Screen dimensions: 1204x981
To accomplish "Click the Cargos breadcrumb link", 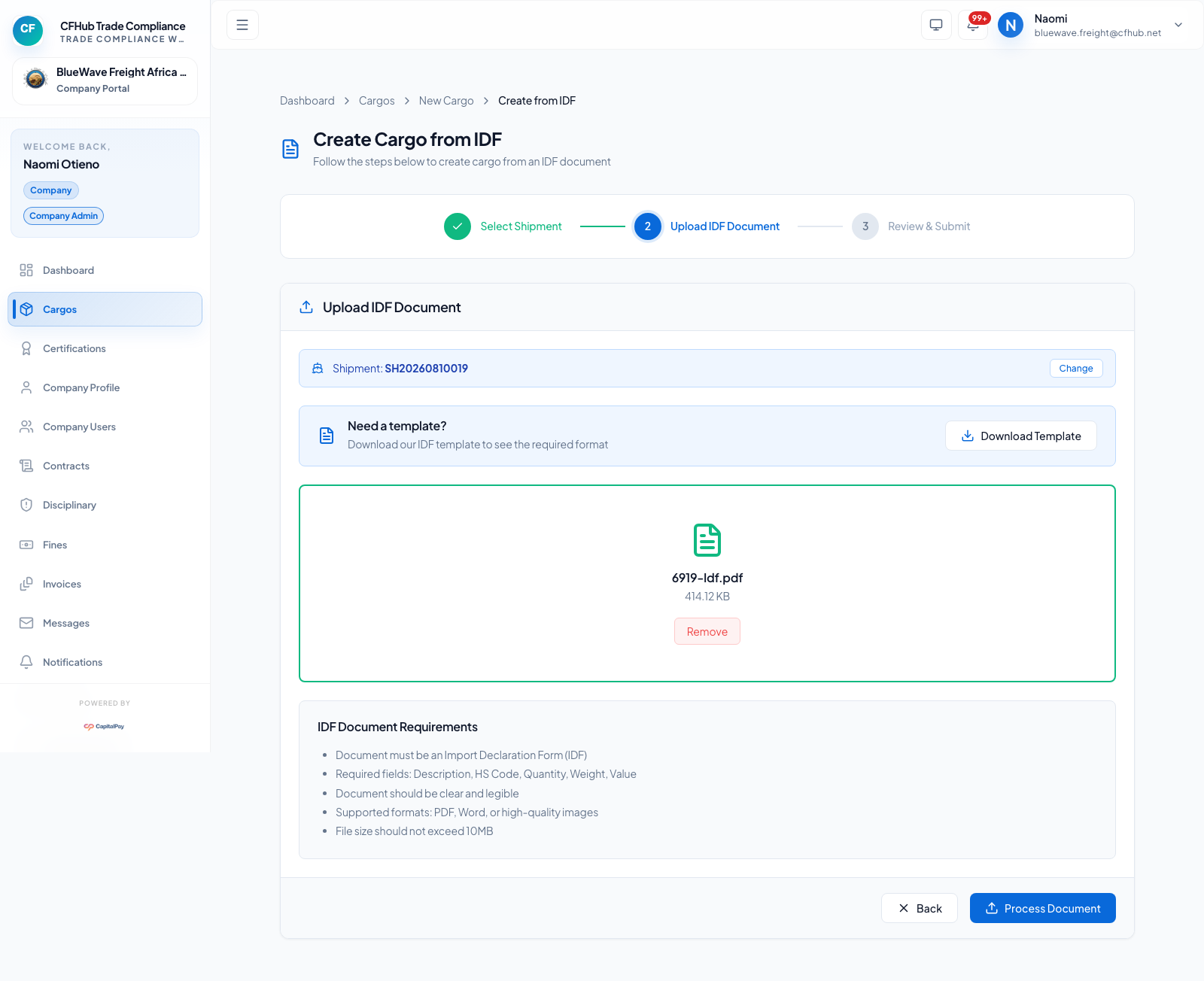I will pyautogui.click(x=376, y=101).
